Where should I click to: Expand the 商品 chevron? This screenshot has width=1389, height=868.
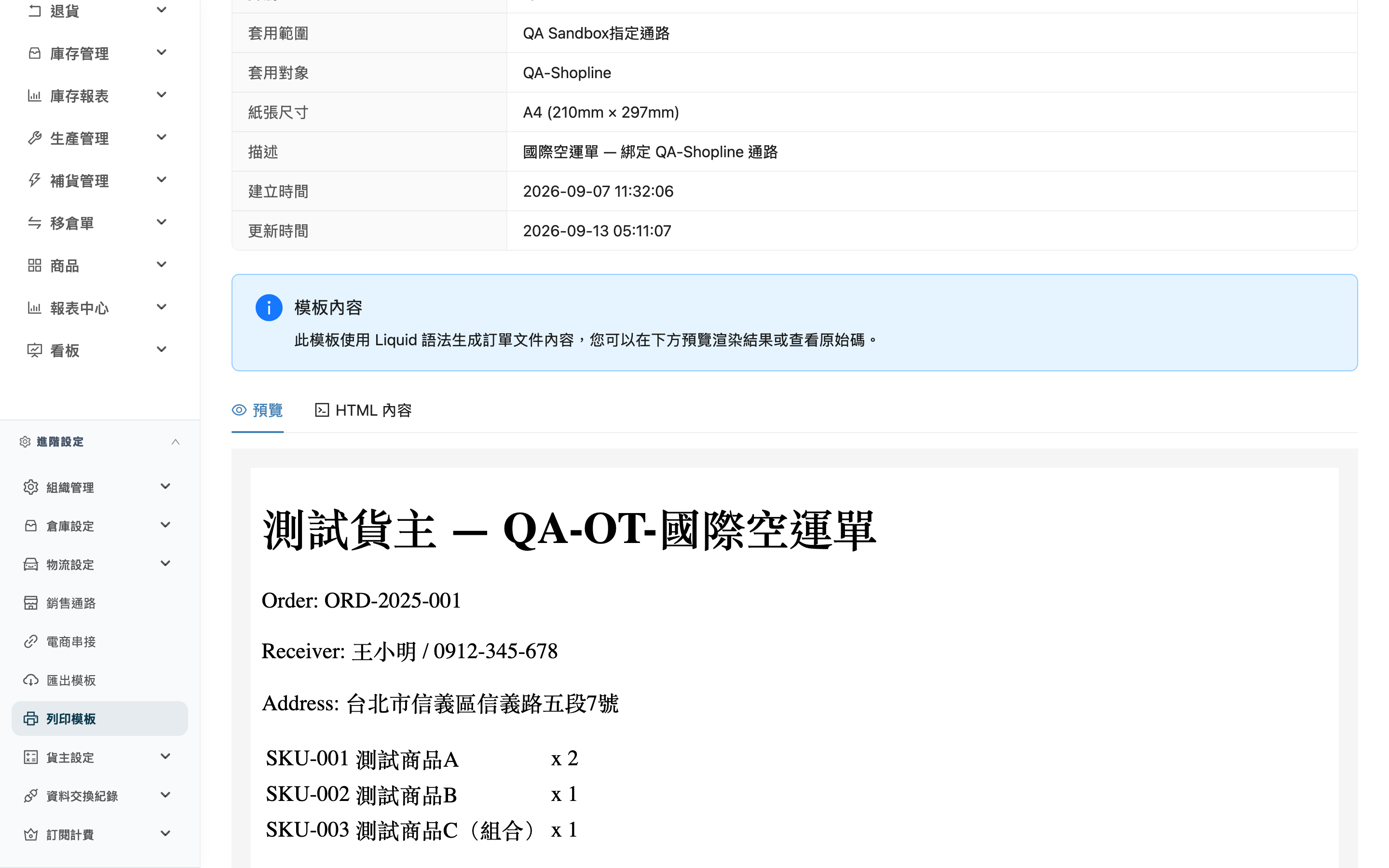click(162, 265)
